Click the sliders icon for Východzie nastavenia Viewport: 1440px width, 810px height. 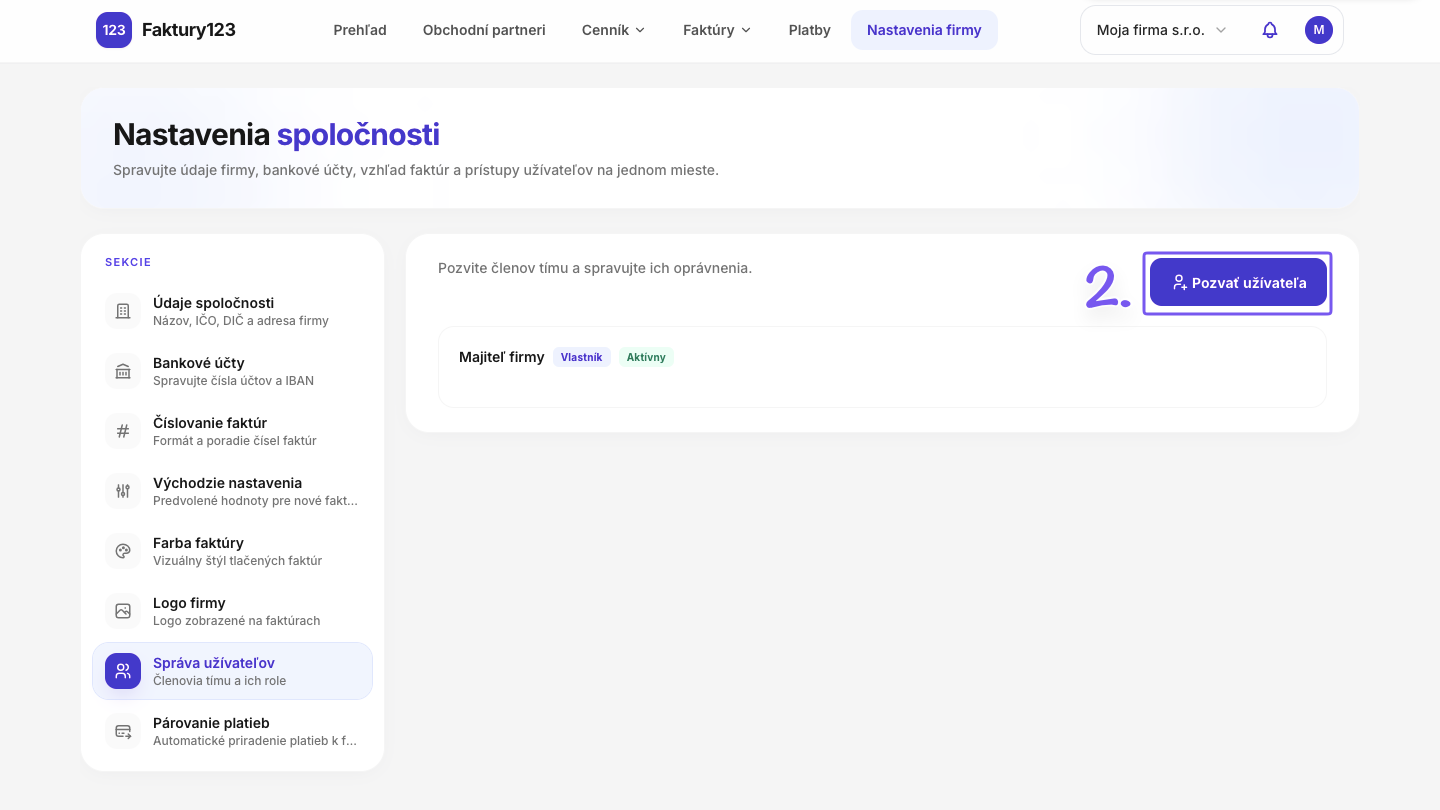click(123, 491)
